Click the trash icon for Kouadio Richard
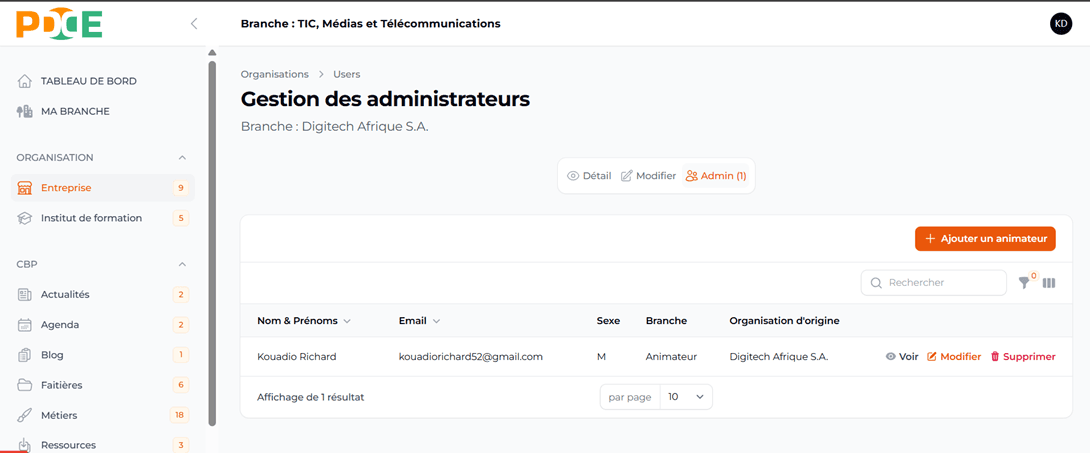This screenshot has height=453, width=1090. tap(995, 356)
